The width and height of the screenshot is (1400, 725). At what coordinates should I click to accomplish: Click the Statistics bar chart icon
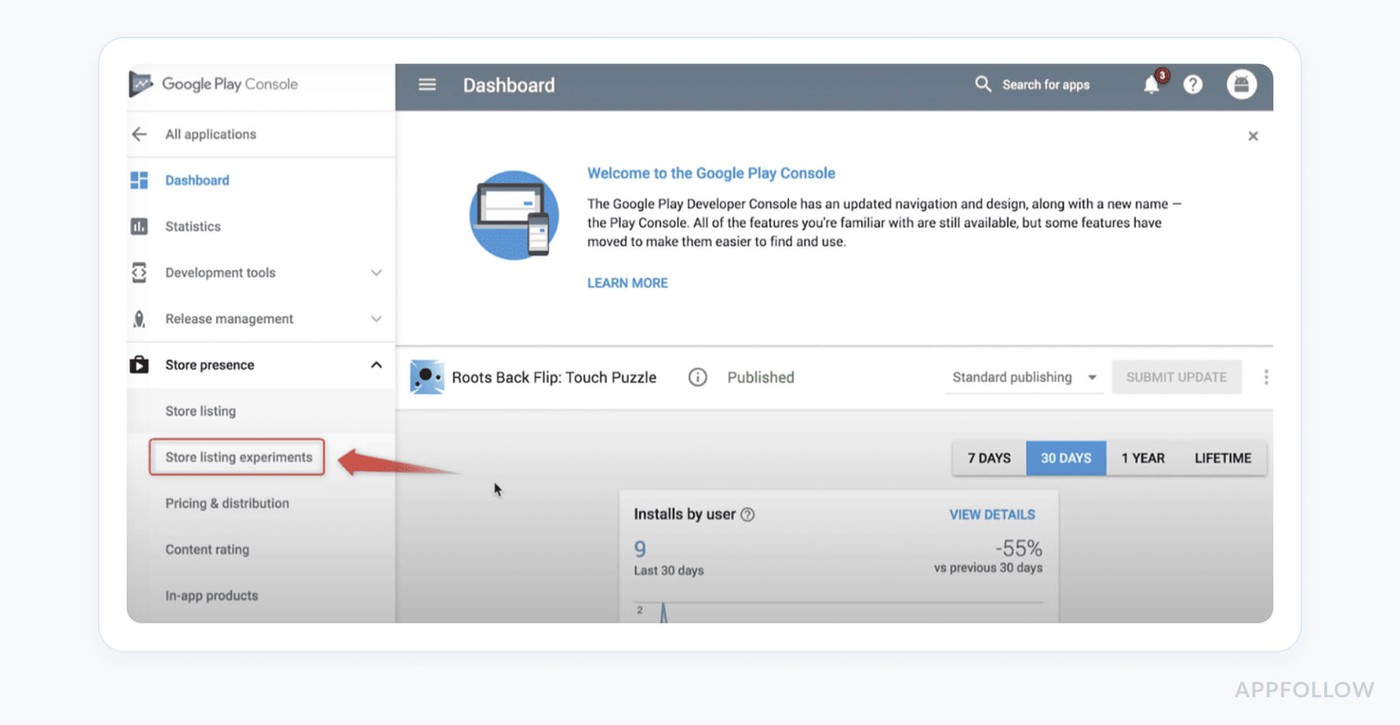click(139, 226)
